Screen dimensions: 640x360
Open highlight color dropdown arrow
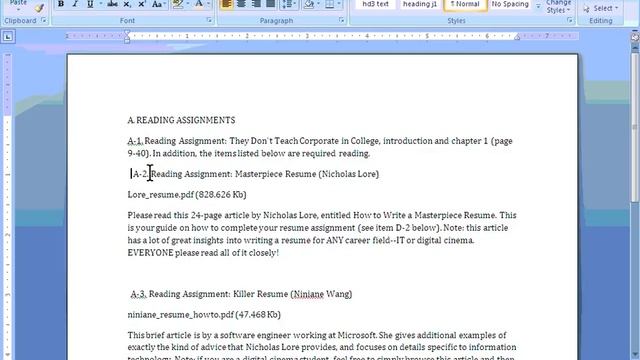[188, 4]
